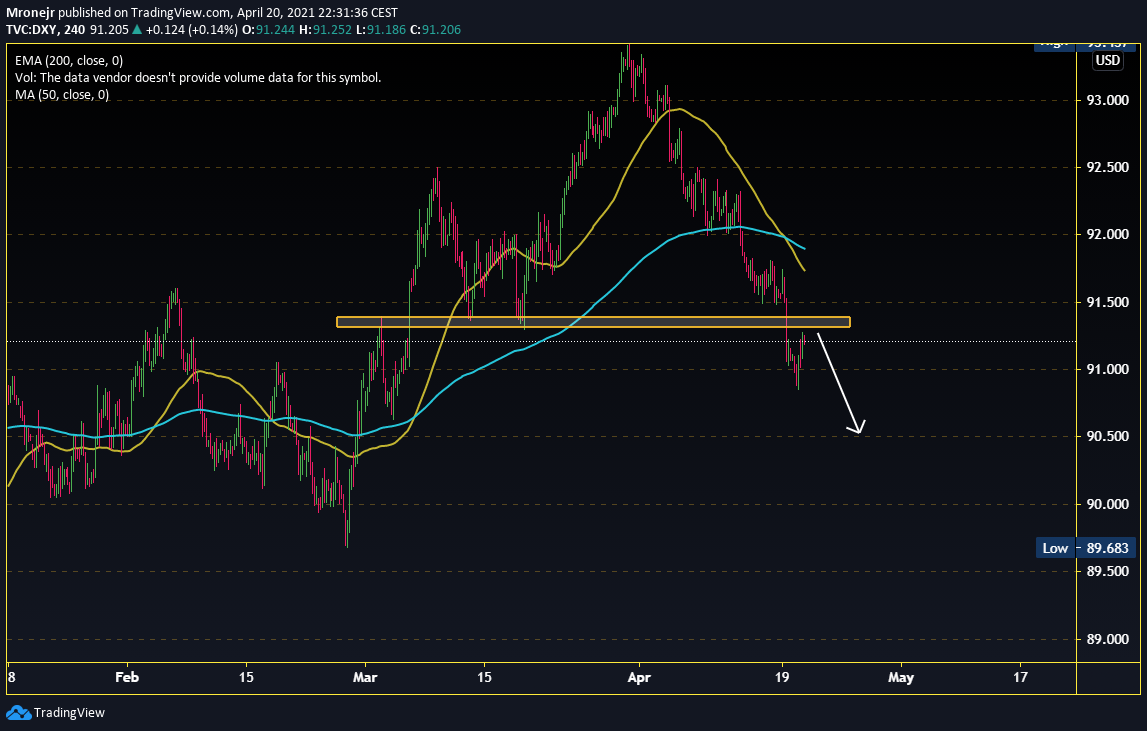Click the 92.000 price axis label

click(x=1107, y=235)
